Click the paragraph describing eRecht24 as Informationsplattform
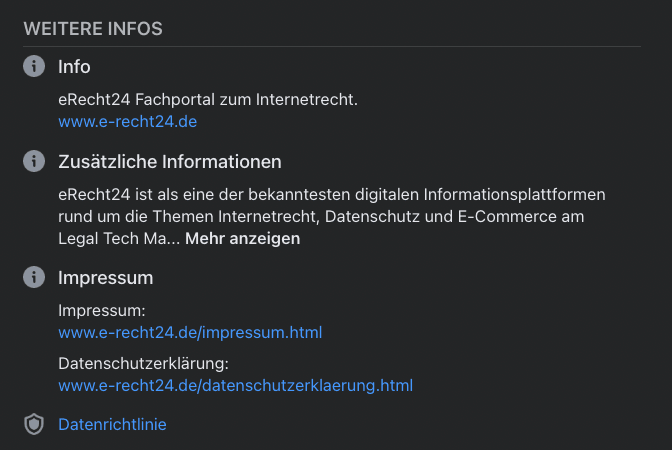 coord(331,194)
